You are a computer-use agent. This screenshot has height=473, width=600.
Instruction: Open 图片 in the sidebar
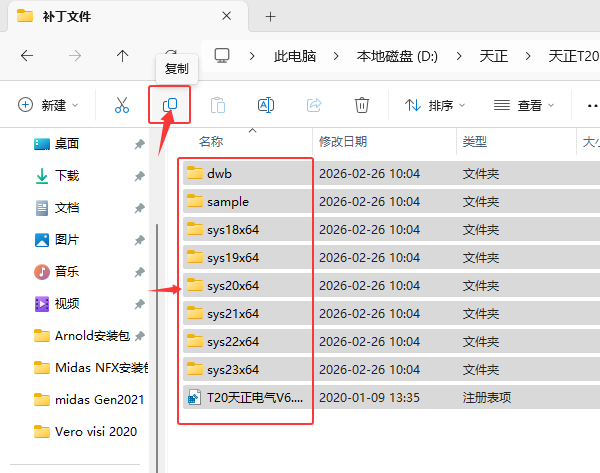point(67,240)
